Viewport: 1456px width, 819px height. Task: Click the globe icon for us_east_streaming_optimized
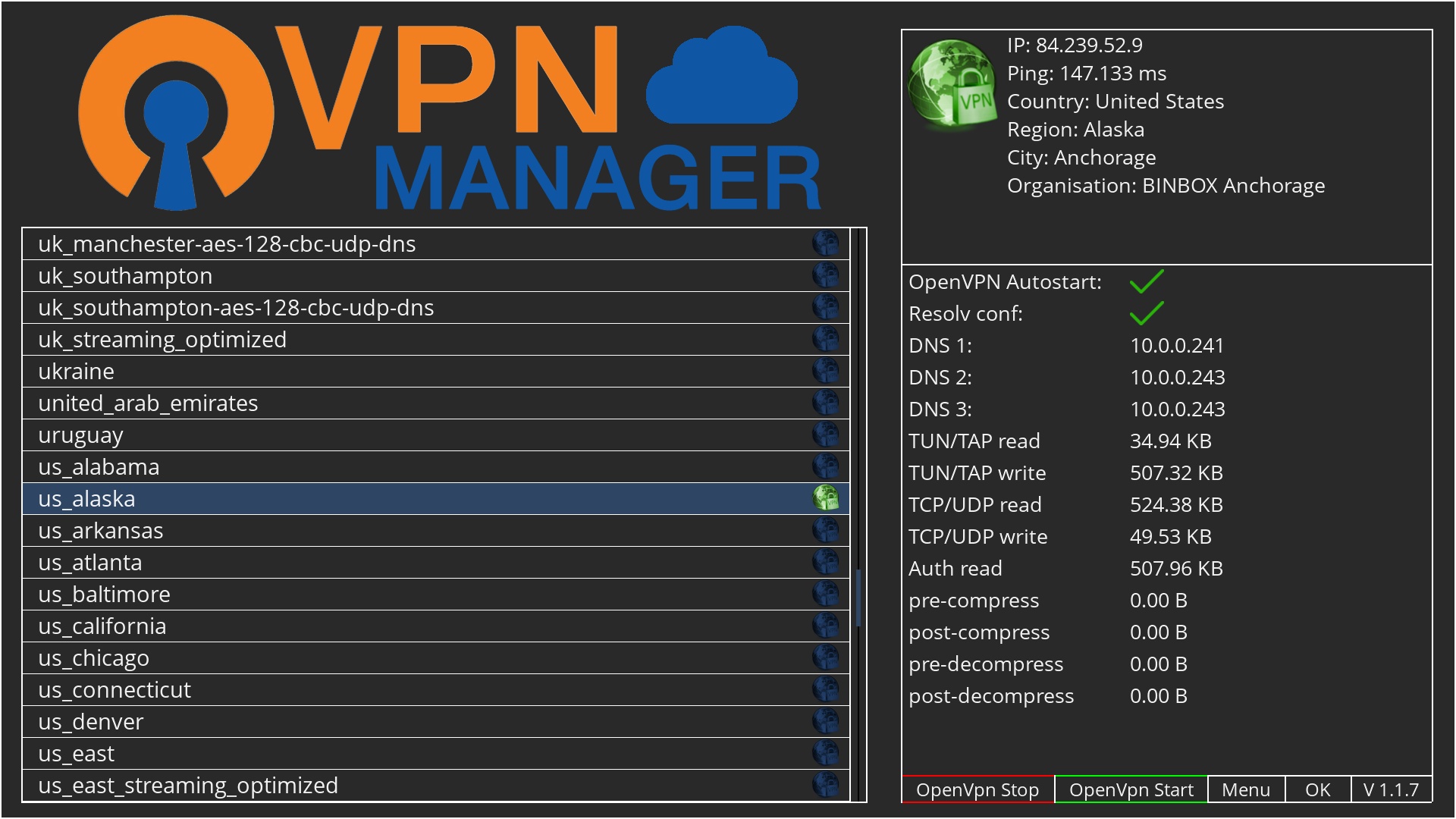click(826, 785)
